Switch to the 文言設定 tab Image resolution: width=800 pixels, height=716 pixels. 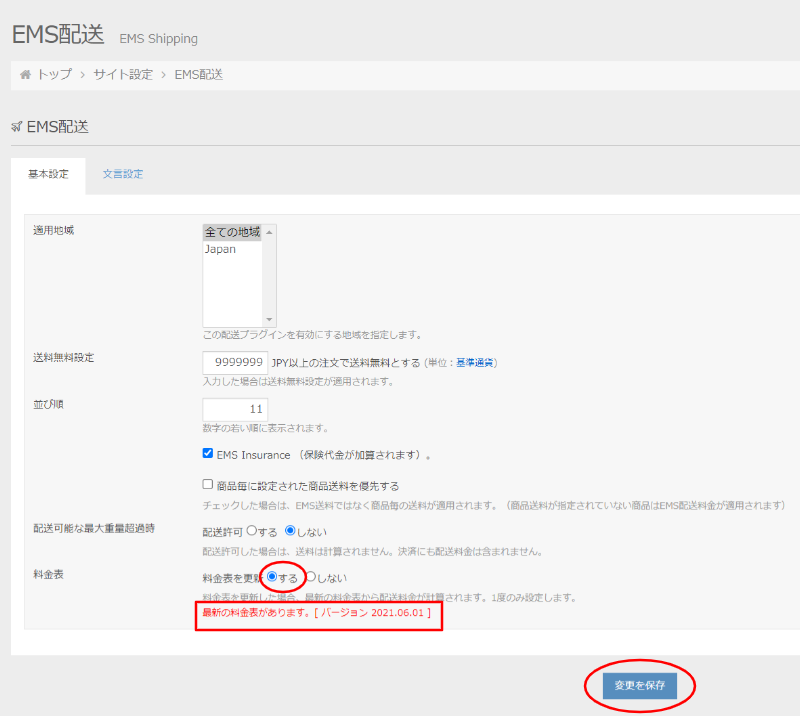122,174
